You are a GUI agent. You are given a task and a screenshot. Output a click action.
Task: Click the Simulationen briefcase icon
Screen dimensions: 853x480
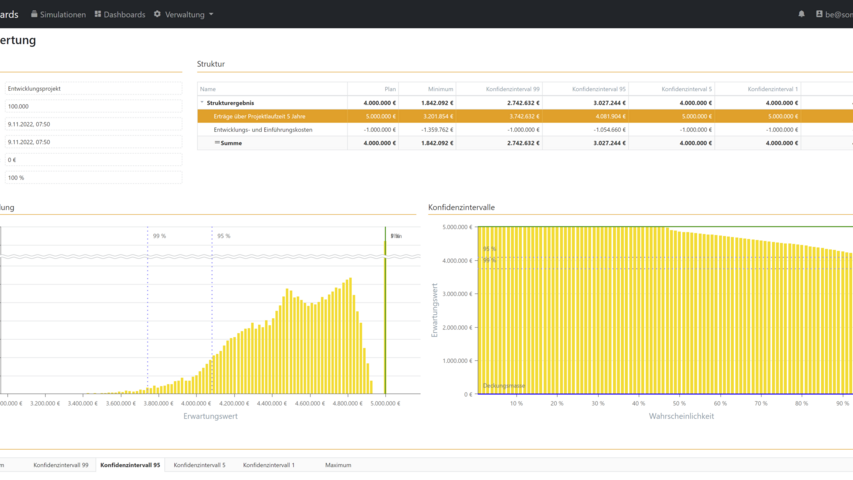[34, 14]
